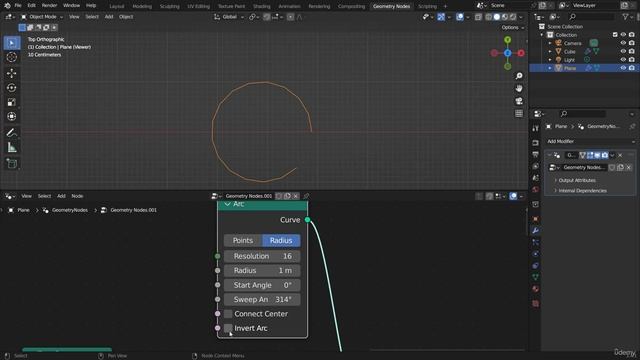The height and width of the screenshot is (360, 640).
Task: Select Radius mode on Arc node
Action: point(281,240)
